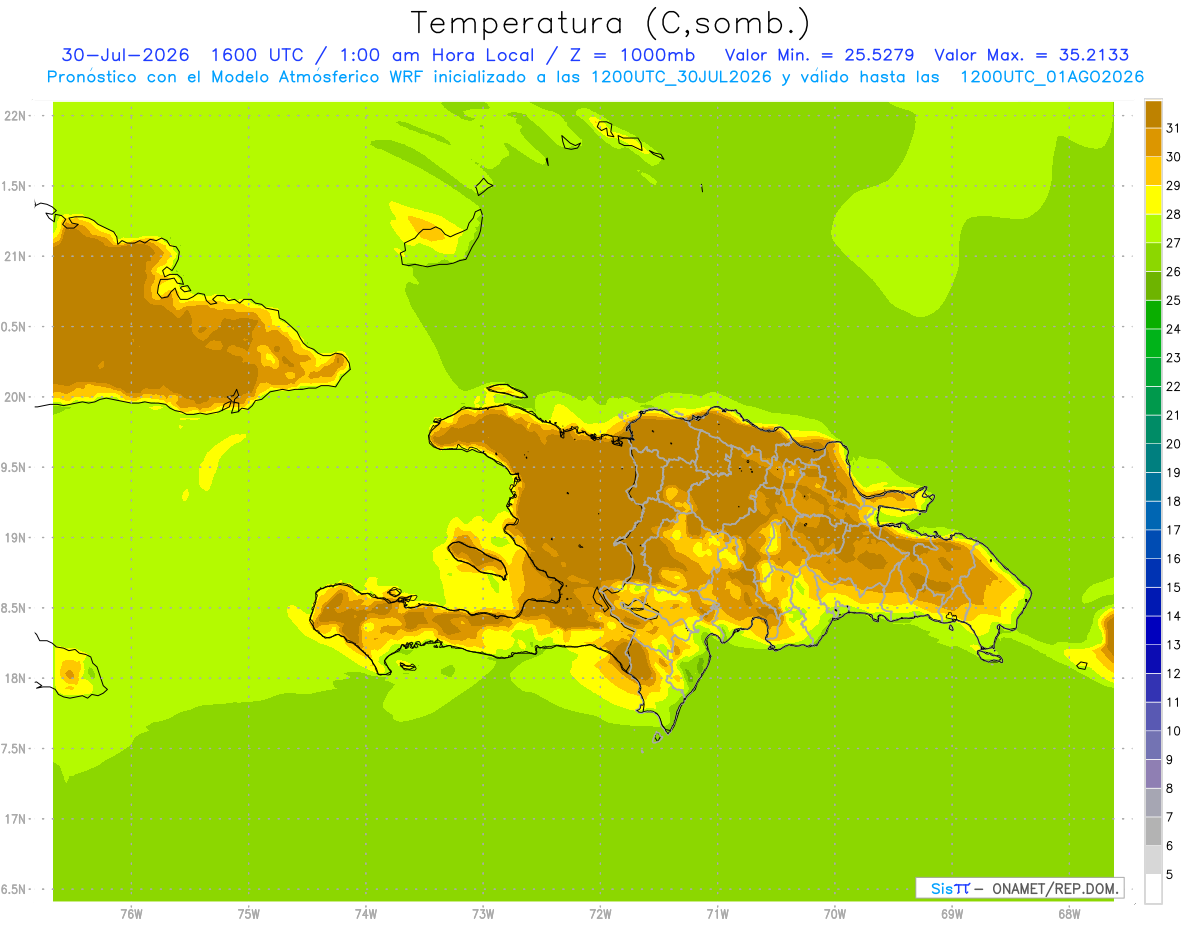Click the '17N' latitude label
Image resolution: width=1200 pixels, height=927 pixels.
pos(16,819)
